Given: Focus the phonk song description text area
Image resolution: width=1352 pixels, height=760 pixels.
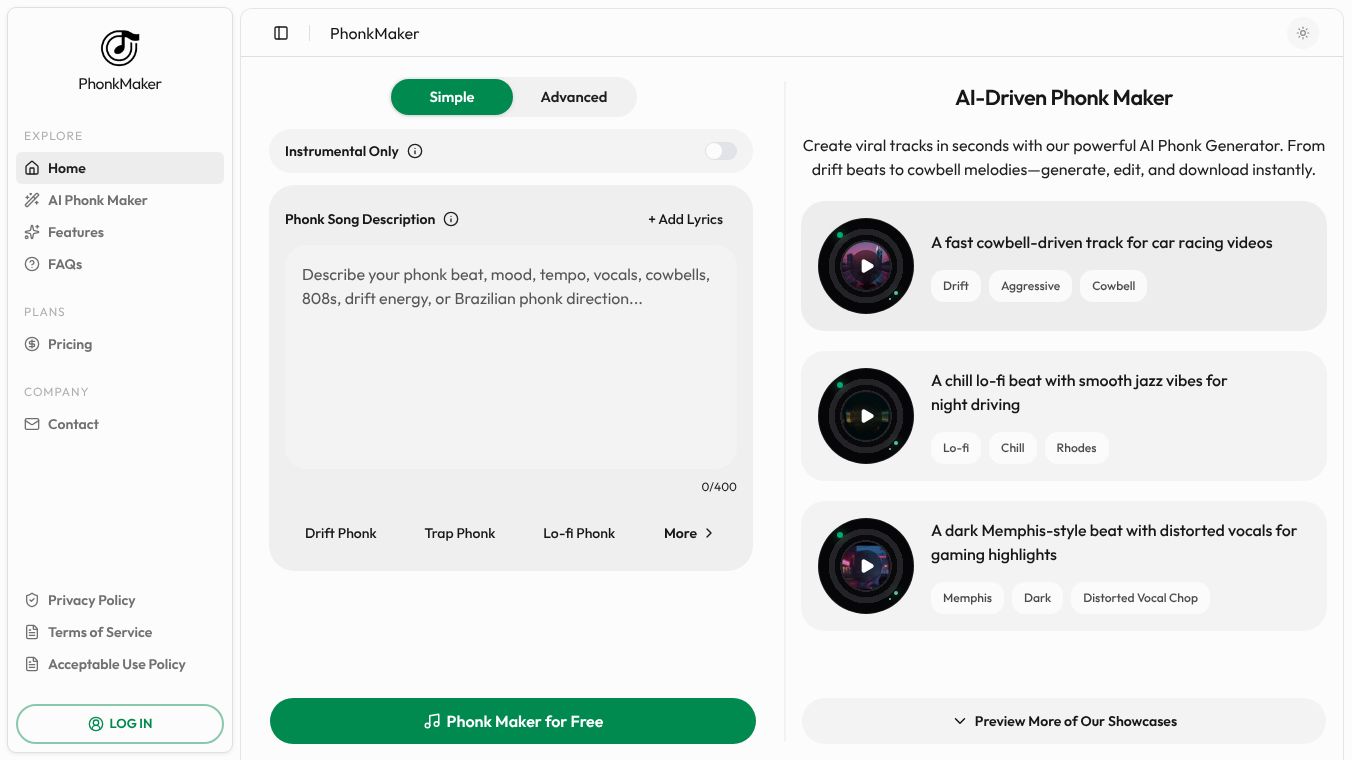Looking at the screenshot, I should pyautogui.click(x=511, y=357).
